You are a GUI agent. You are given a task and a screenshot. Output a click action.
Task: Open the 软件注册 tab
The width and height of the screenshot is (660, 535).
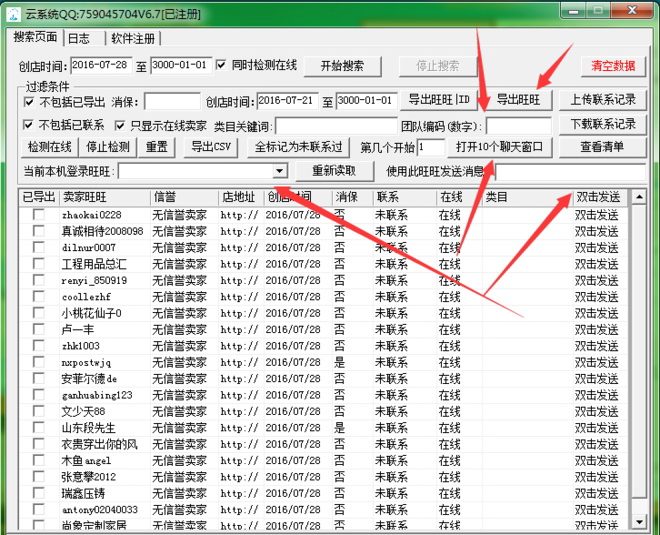point(133,39)
